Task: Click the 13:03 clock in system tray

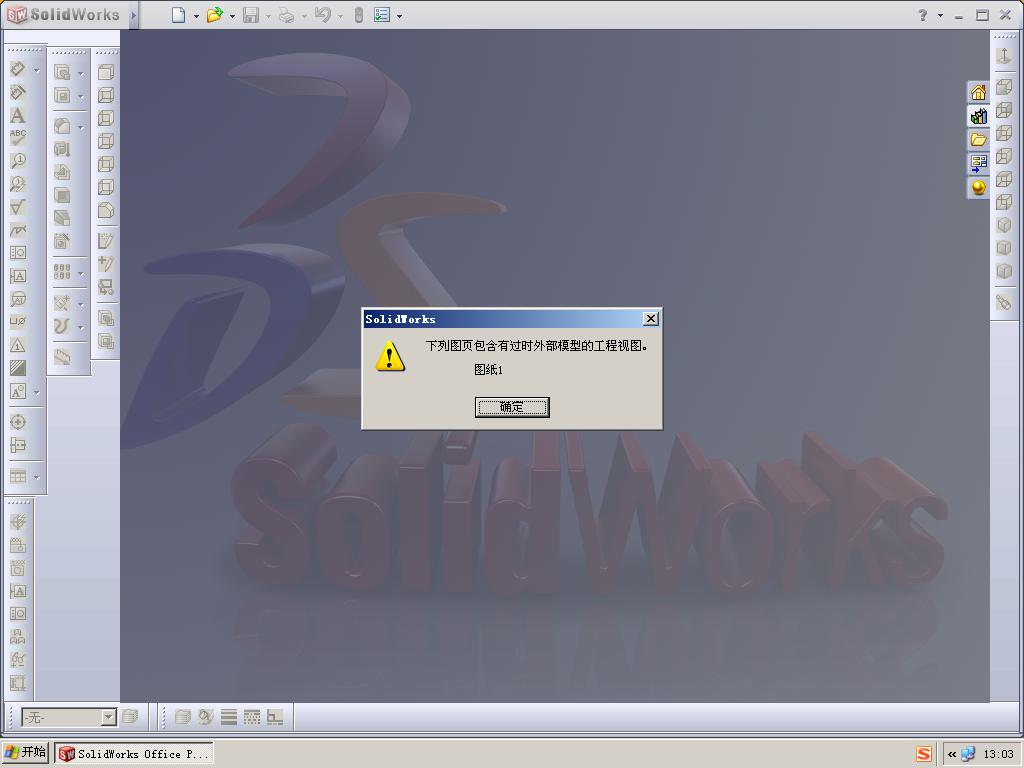Action: [998, 754]
